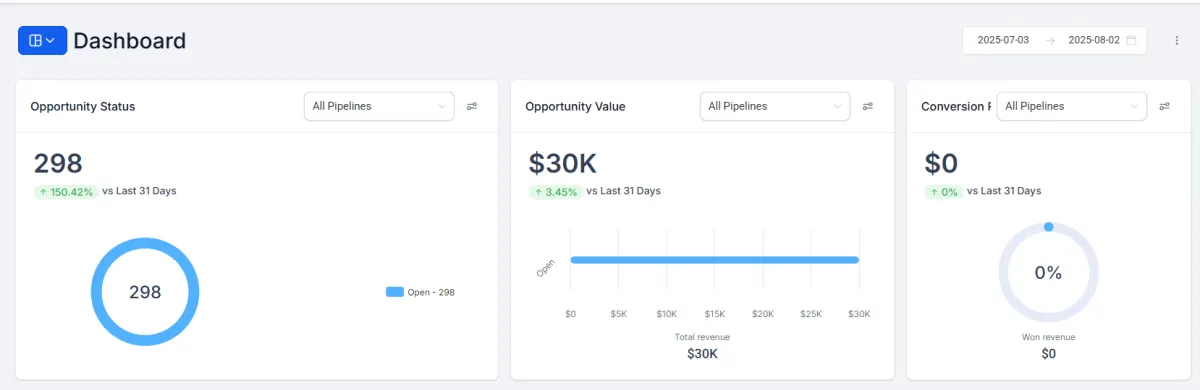Open Opportunity Value widget filter settings icon
The height and width of the screenshot is (390, 1200).
[868, 106]
